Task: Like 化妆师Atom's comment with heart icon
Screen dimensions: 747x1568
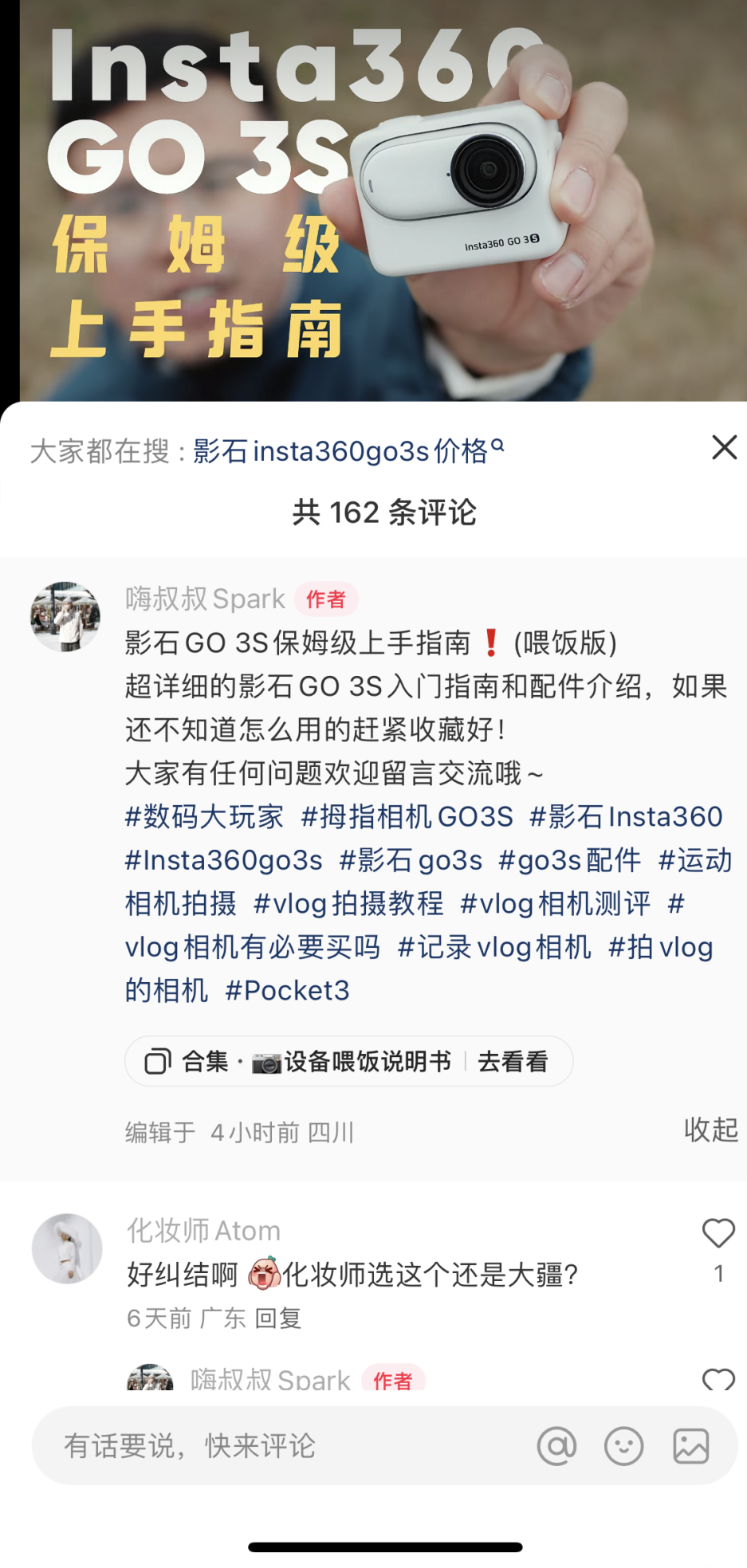Action: coord(718,1233)
